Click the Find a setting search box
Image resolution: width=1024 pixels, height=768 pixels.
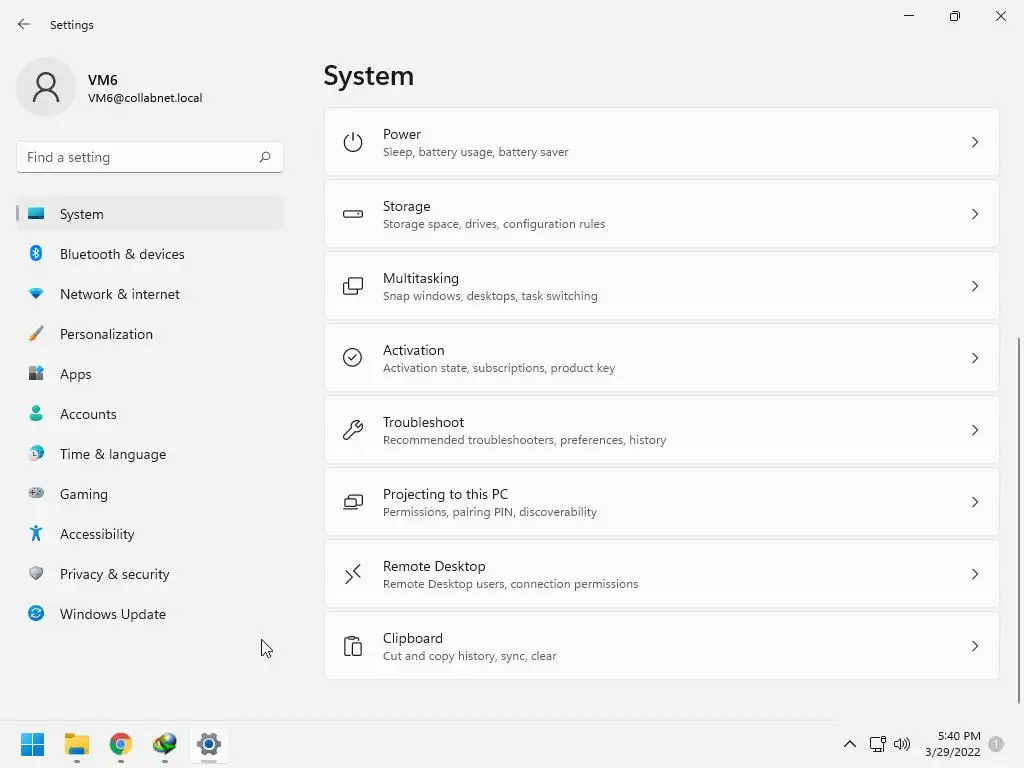[140, 157]
